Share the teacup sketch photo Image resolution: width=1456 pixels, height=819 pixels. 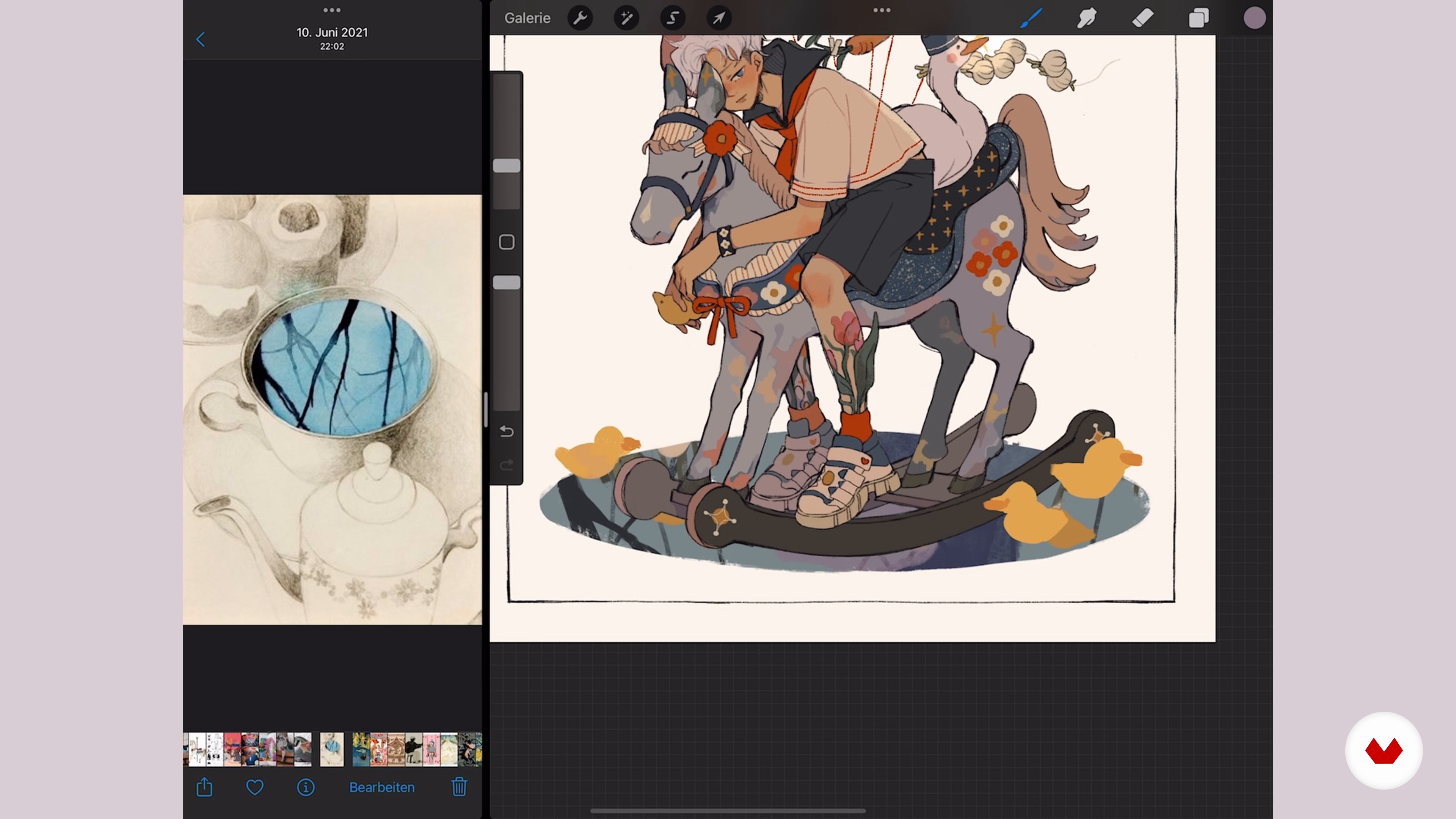[204, 787]
